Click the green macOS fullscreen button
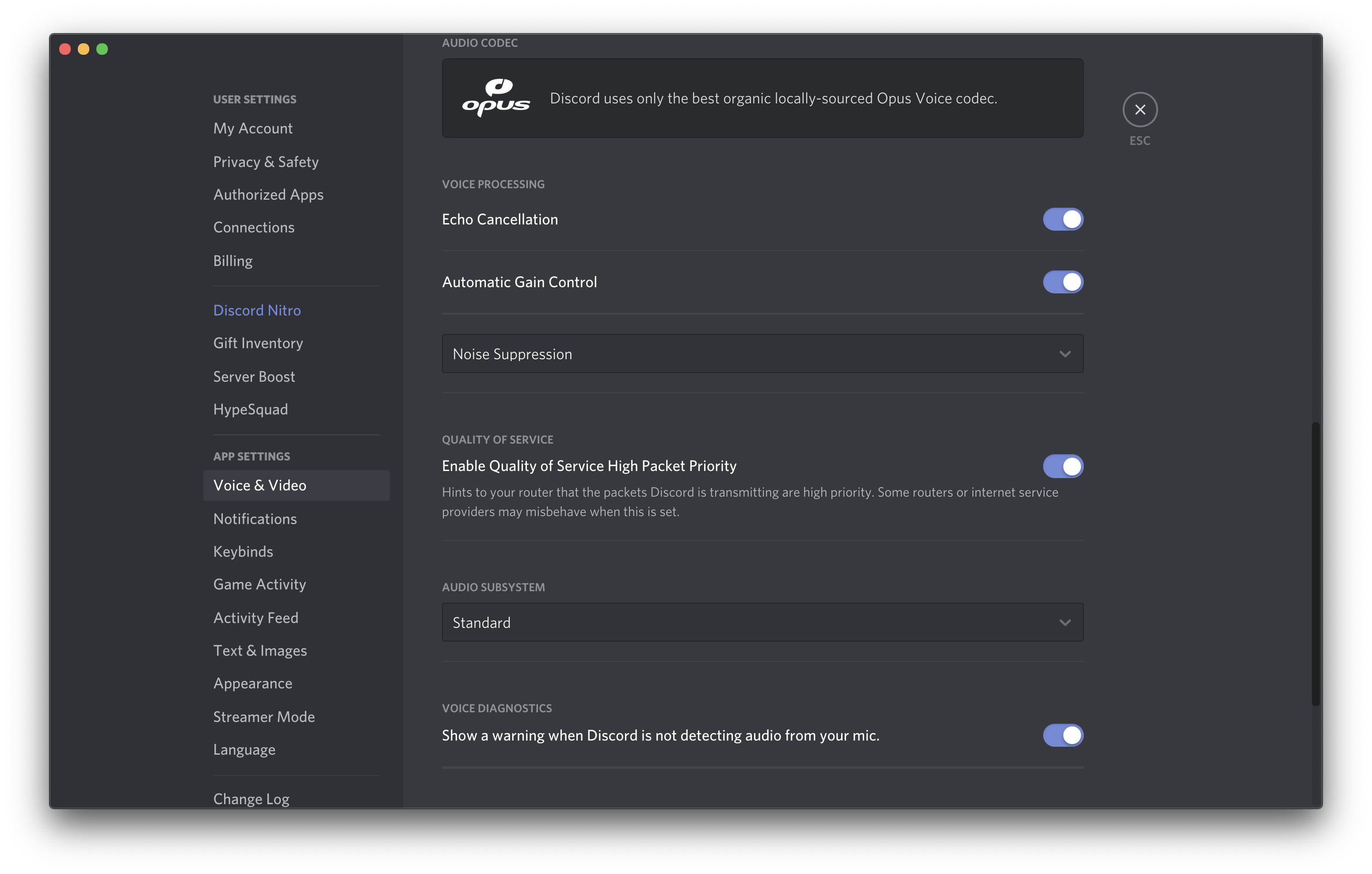 102,49
